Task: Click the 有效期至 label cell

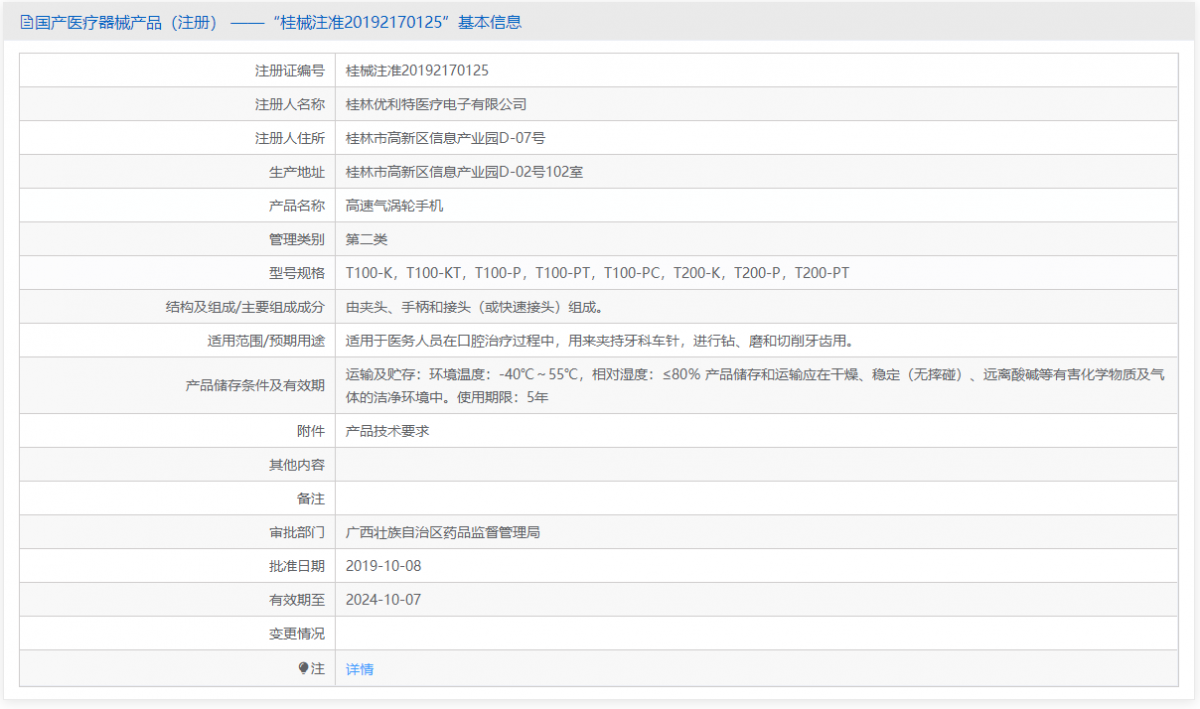Action: [x=178, y=600]
